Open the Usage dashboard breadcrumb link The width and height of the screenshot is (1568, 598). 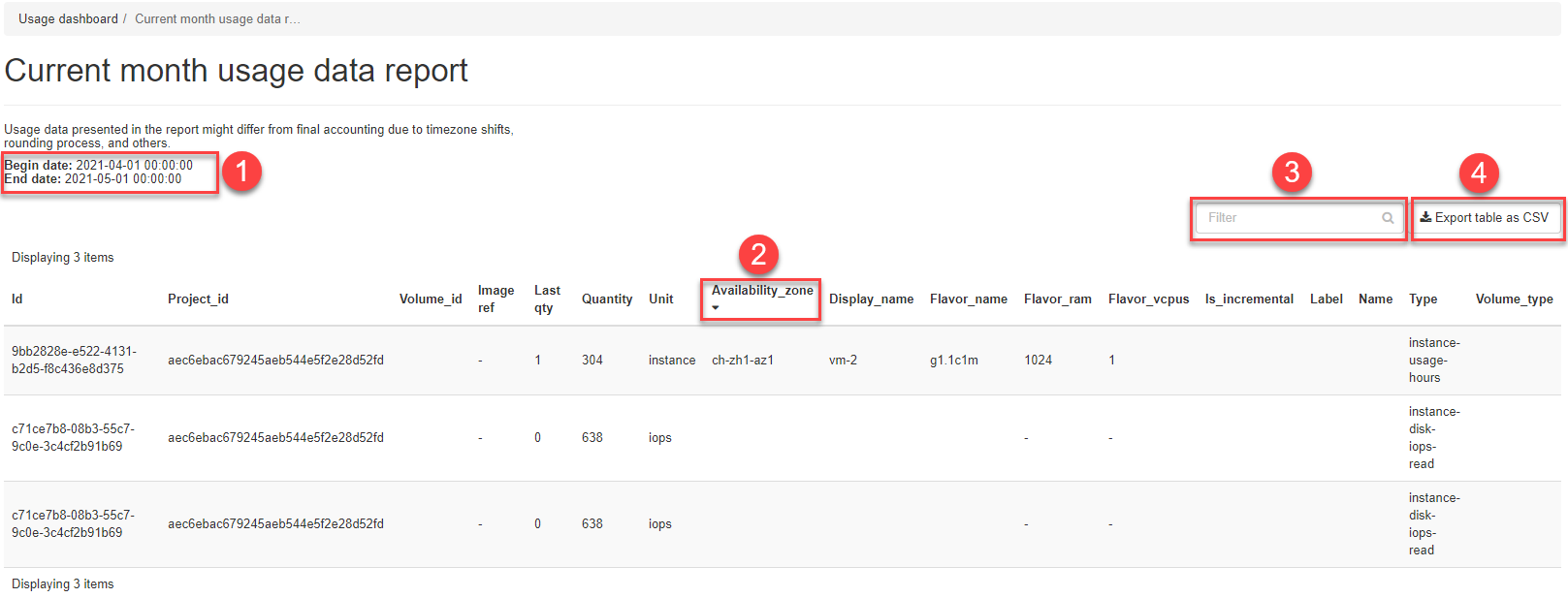(68, 18)
